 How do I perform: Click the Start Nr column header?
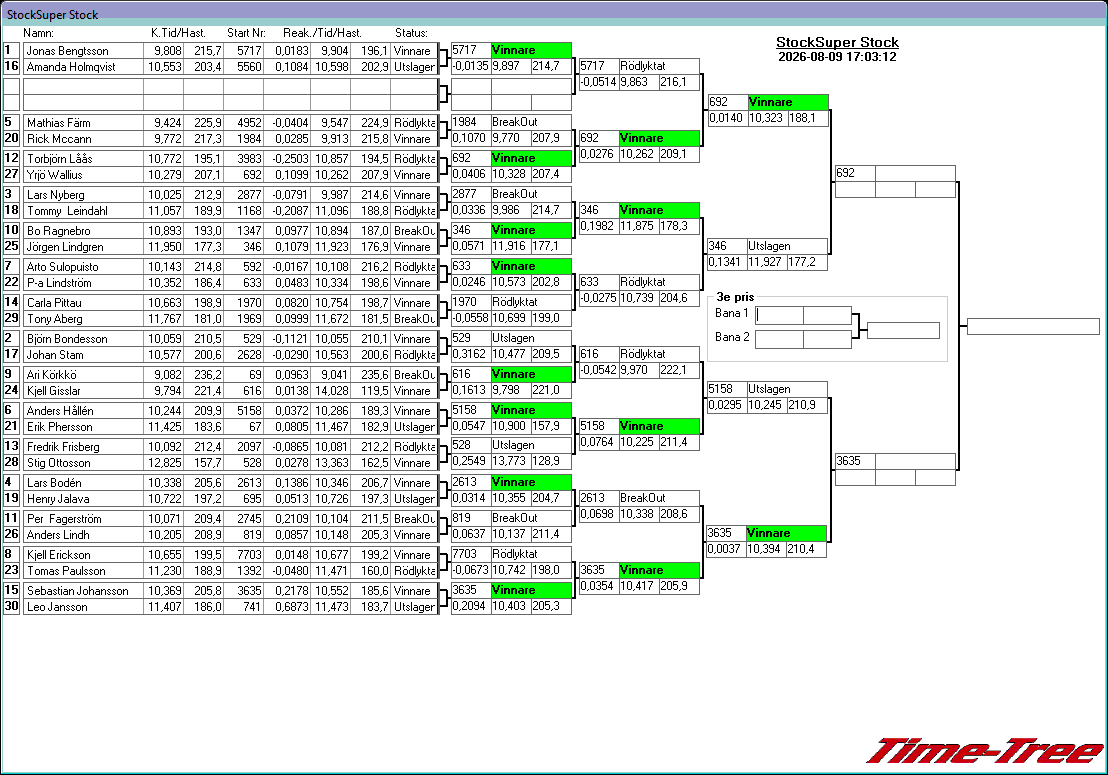[247, 33]
